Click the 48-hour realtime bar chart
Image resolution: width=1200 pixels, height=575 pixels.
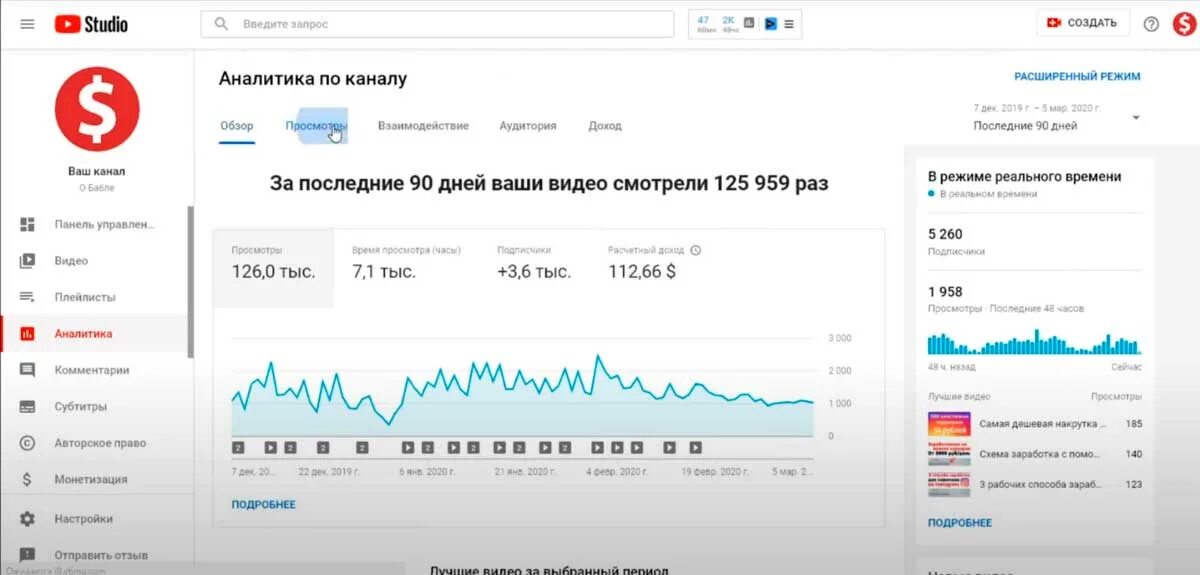pyautogui.click(x=1033, y=344)
